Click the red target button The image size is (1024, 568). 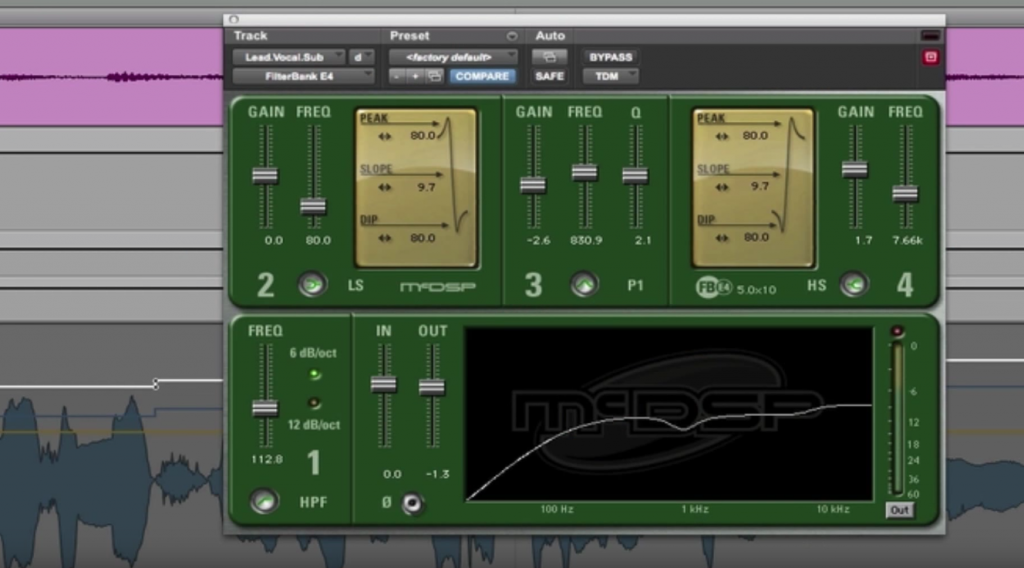[931, 57]
